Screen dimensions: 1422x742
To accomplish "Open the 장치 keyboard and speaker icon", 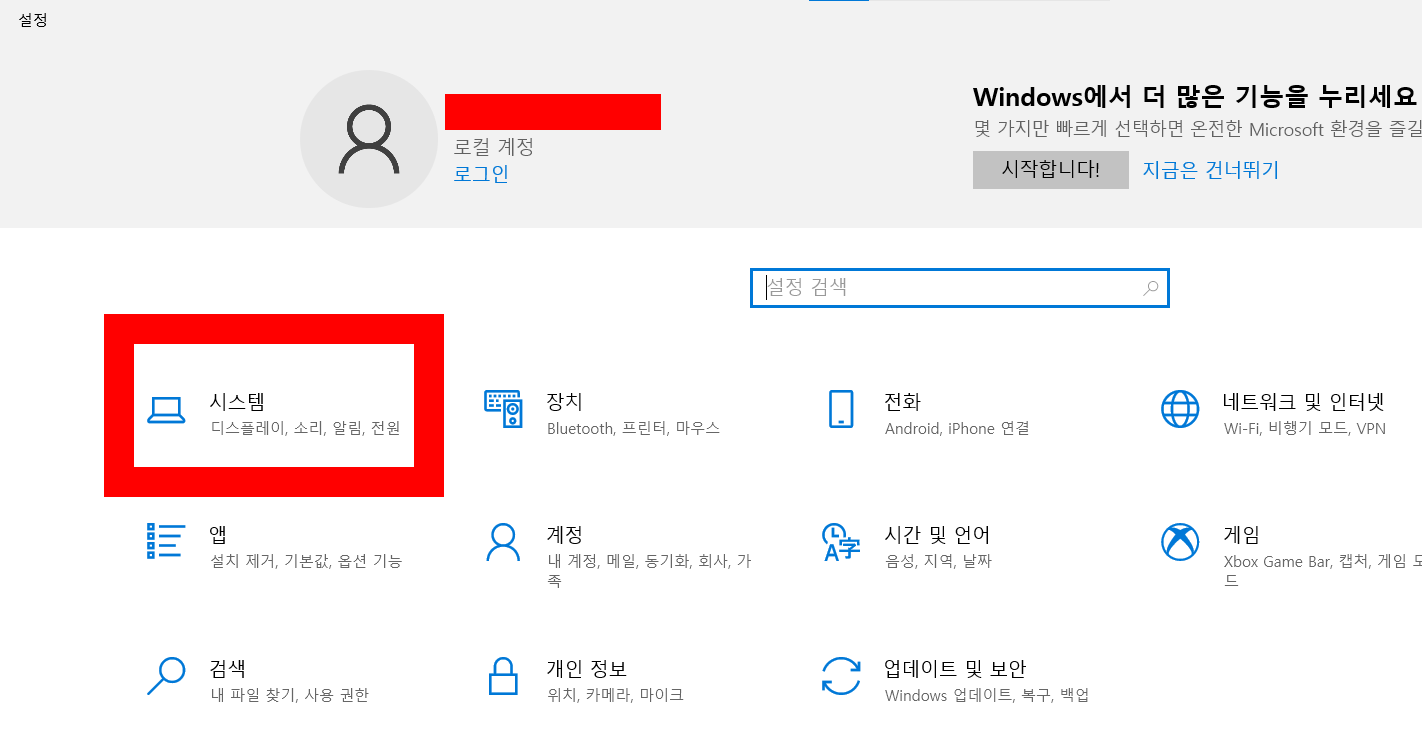I will pos(503,409).
